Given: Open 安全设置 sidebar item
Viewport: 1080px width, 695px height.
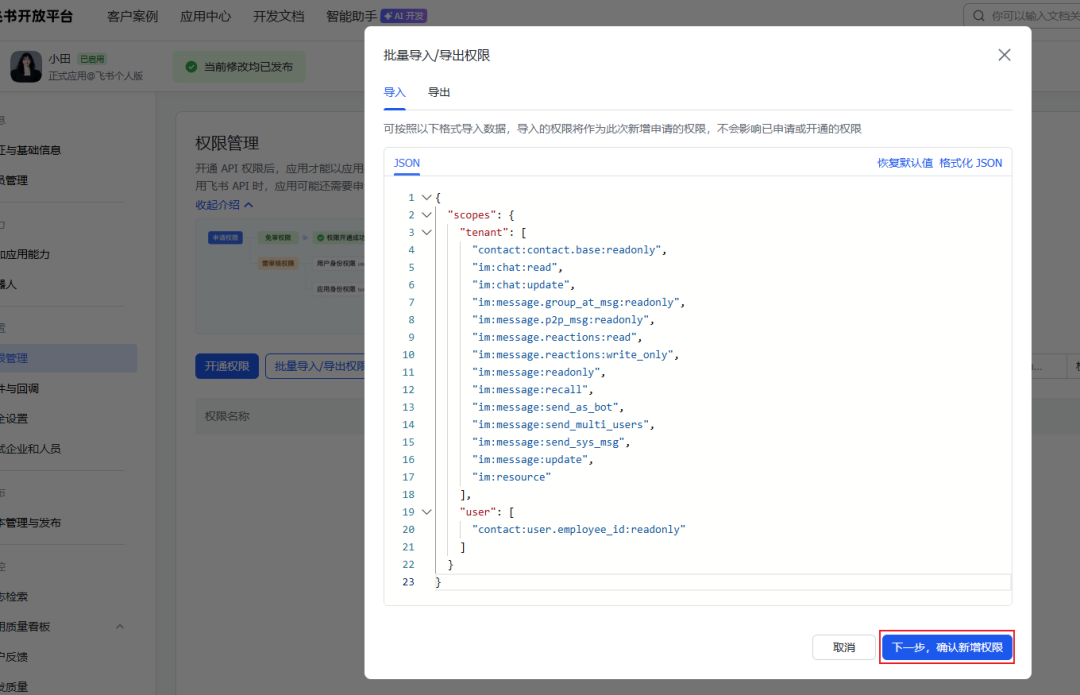Looking at the screenshot, I should (x=14, y=419).
